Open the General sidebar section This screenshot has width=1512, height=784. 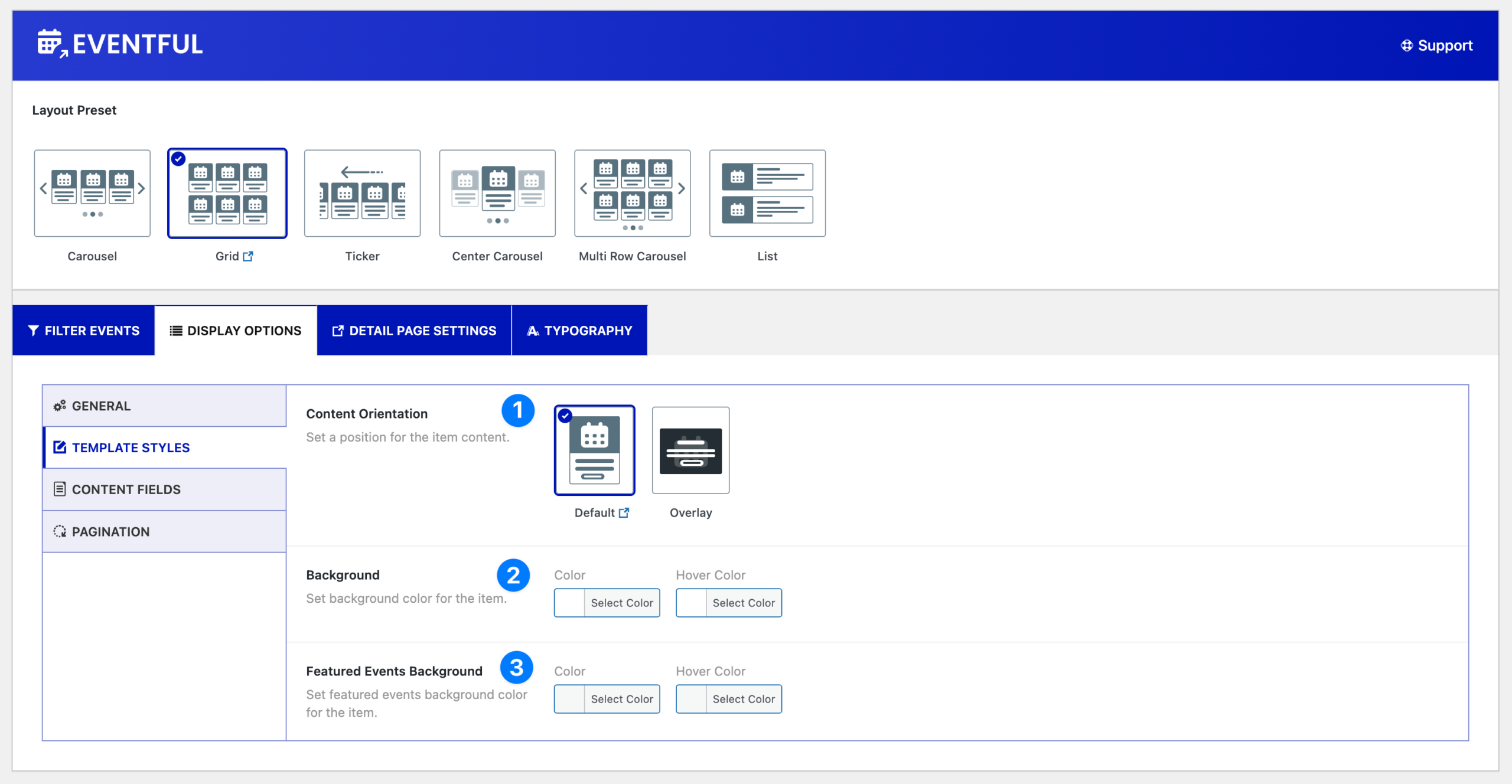pos(164,406)
